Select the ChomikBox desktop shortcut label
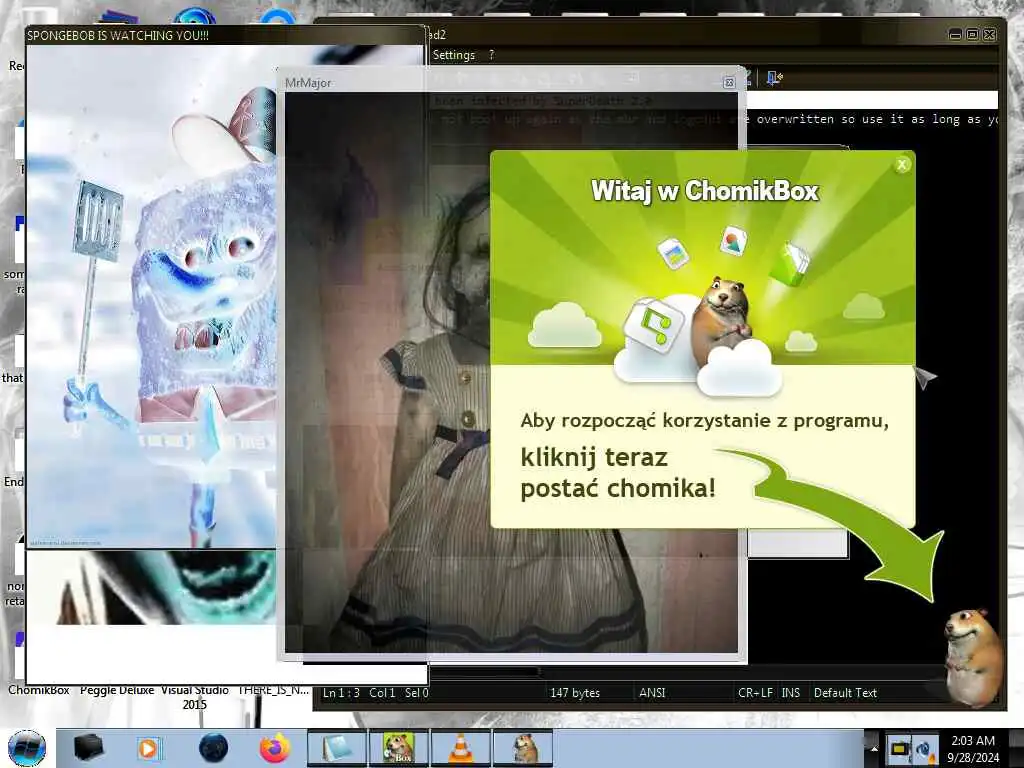Image resolution: width=1024 pixels, height=768 pixels. click(39, 691)
